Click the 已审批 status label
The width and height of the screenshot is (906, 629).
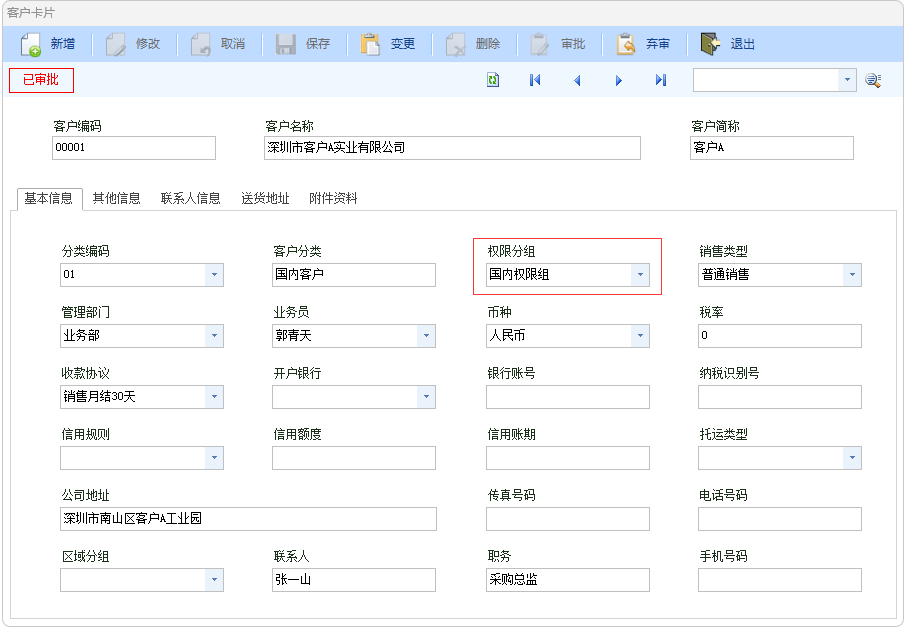pos(41,80)
